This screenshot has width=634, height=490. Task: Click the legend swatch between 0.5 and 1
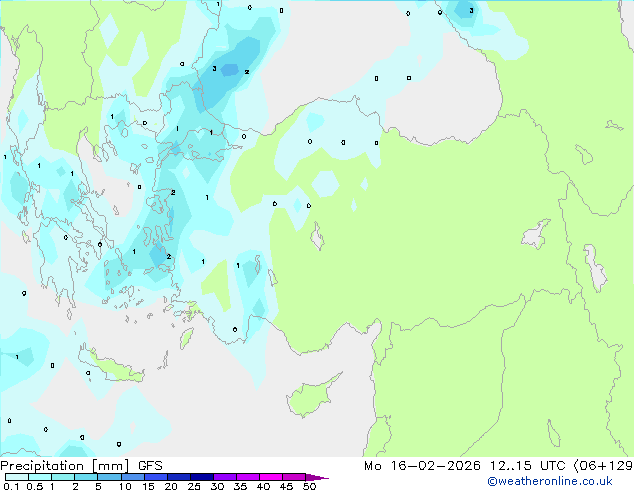(x=40, y=477)
